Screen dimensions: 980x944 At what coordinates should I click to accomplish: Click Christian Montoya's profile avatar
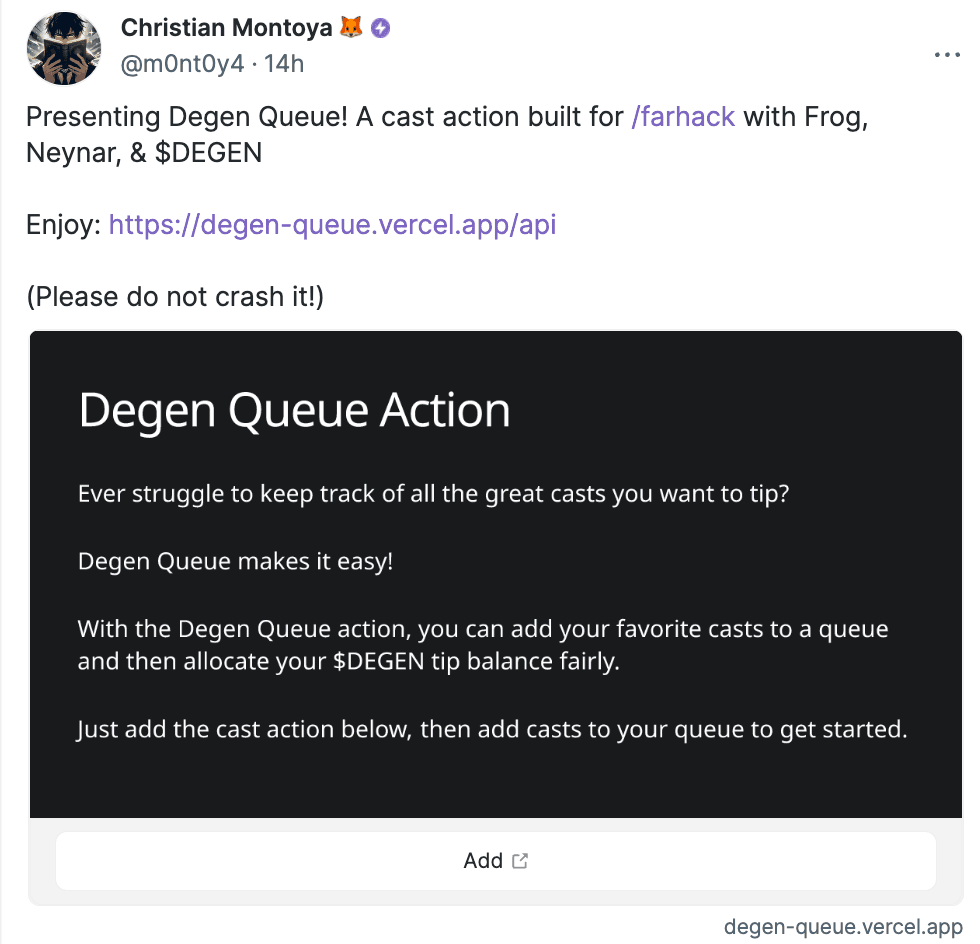pos(64,48)
